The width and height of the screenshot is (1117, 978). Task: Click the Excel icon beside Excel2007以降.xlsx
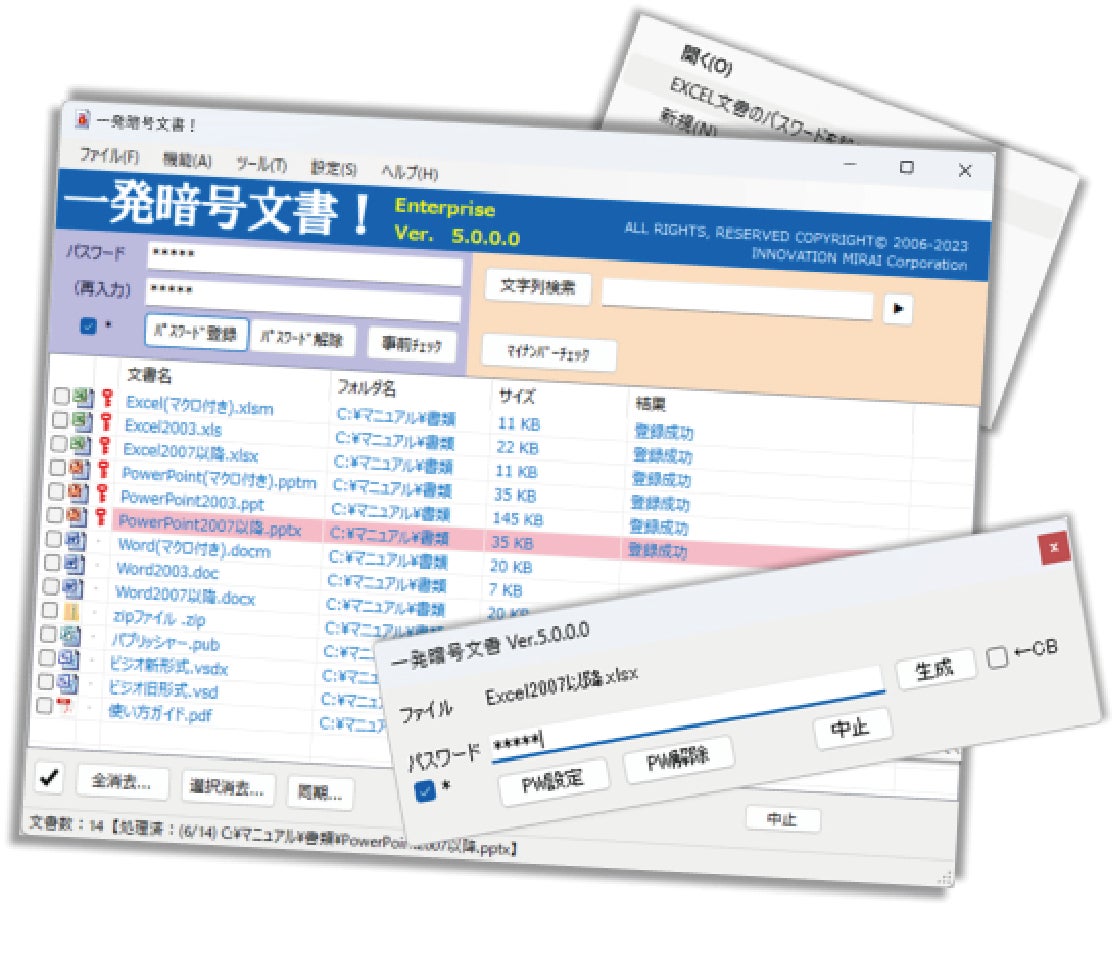pos(80,445)
